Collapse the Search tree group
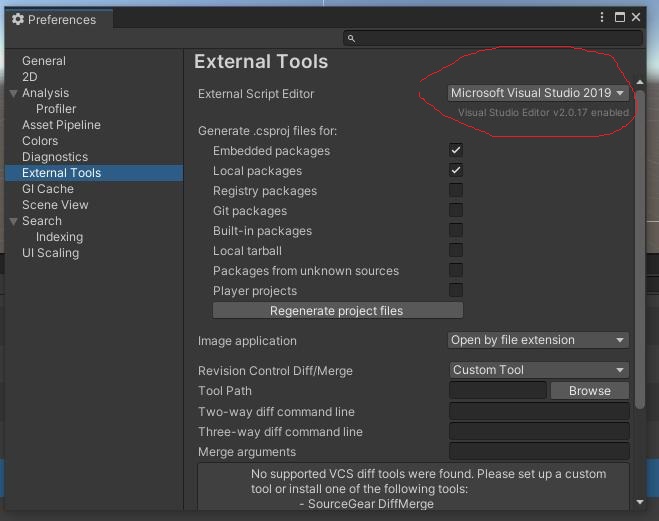This screenshot has width=659, height=521. (x=13, y=221)
